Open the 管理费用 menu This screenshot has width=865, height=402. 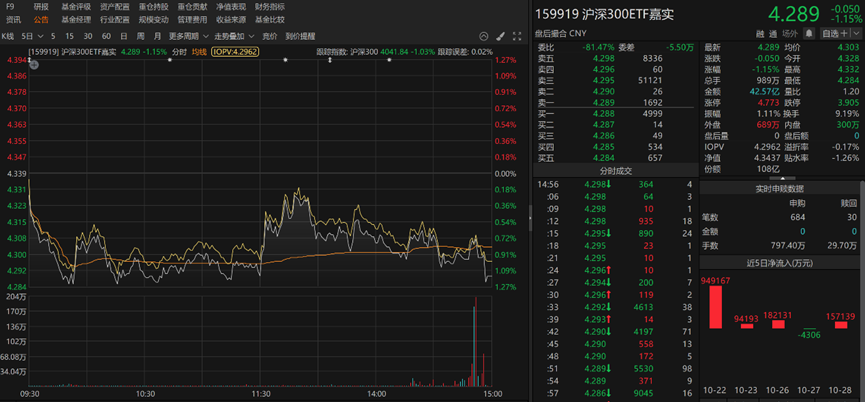(x=193, y=20)
